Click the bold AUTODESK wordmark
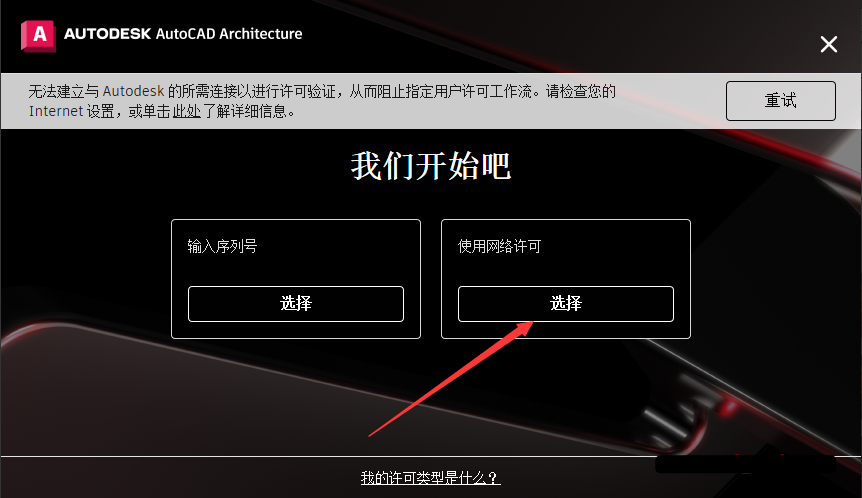 point(107,34)
